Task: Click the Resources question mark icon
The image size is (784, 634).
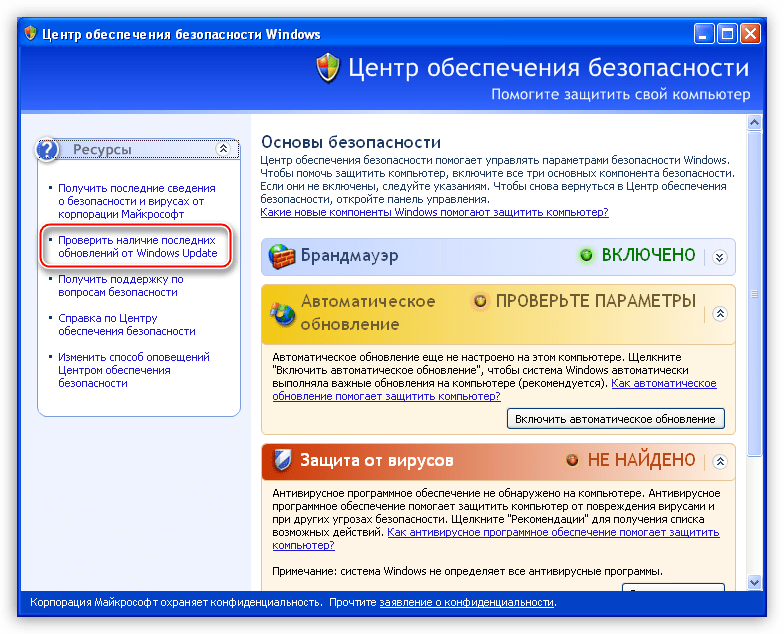Action: (48, 150)
